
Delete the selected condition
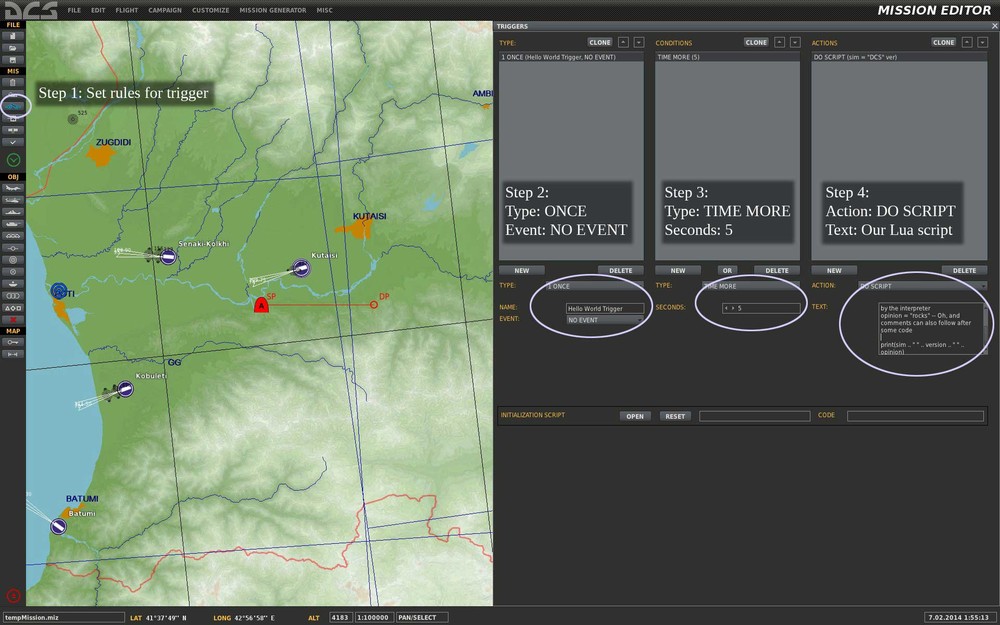[777, 270]
